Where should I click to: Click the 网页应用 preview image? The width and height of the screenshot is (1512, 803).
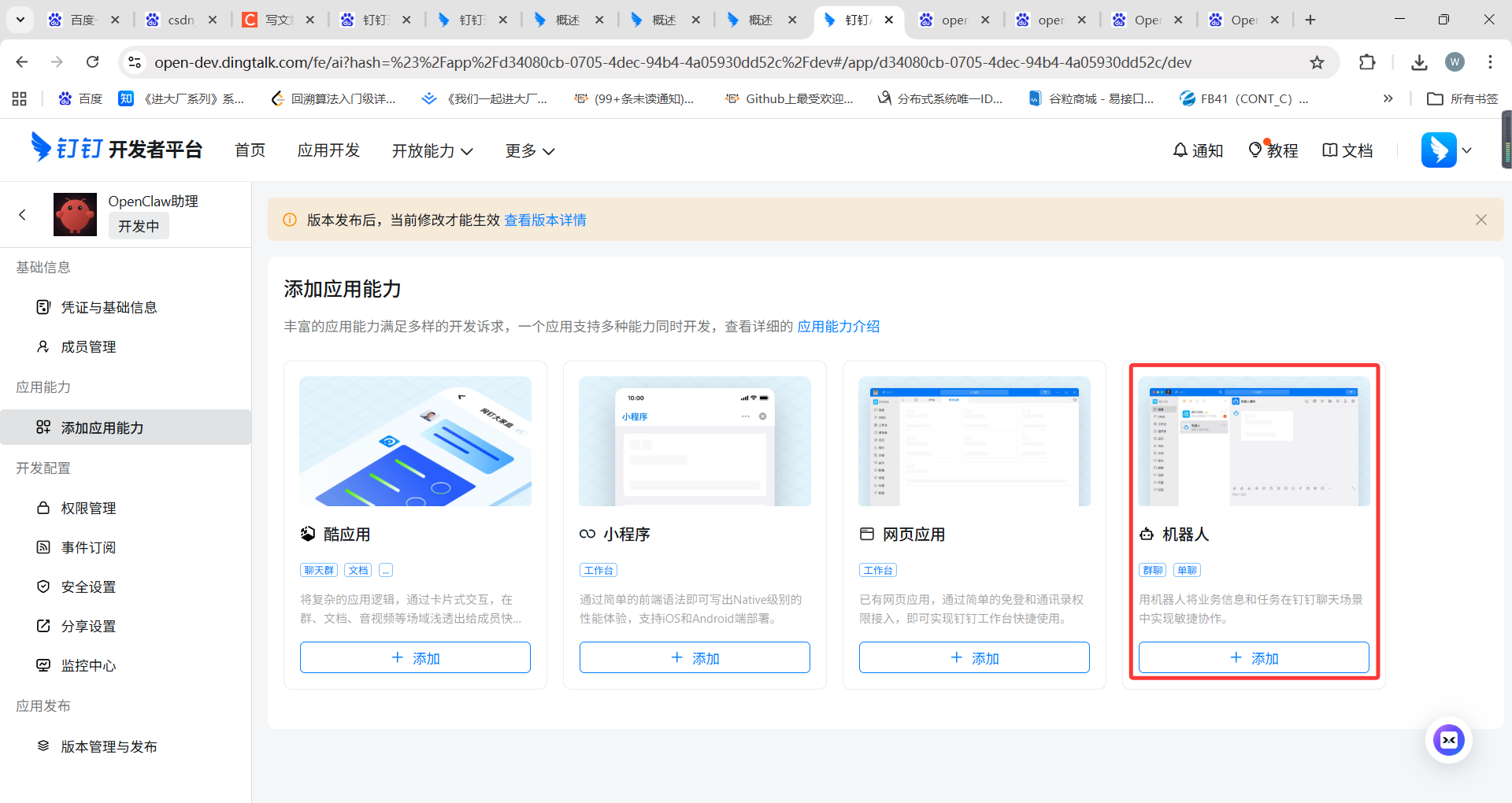[x=974, y=441]
